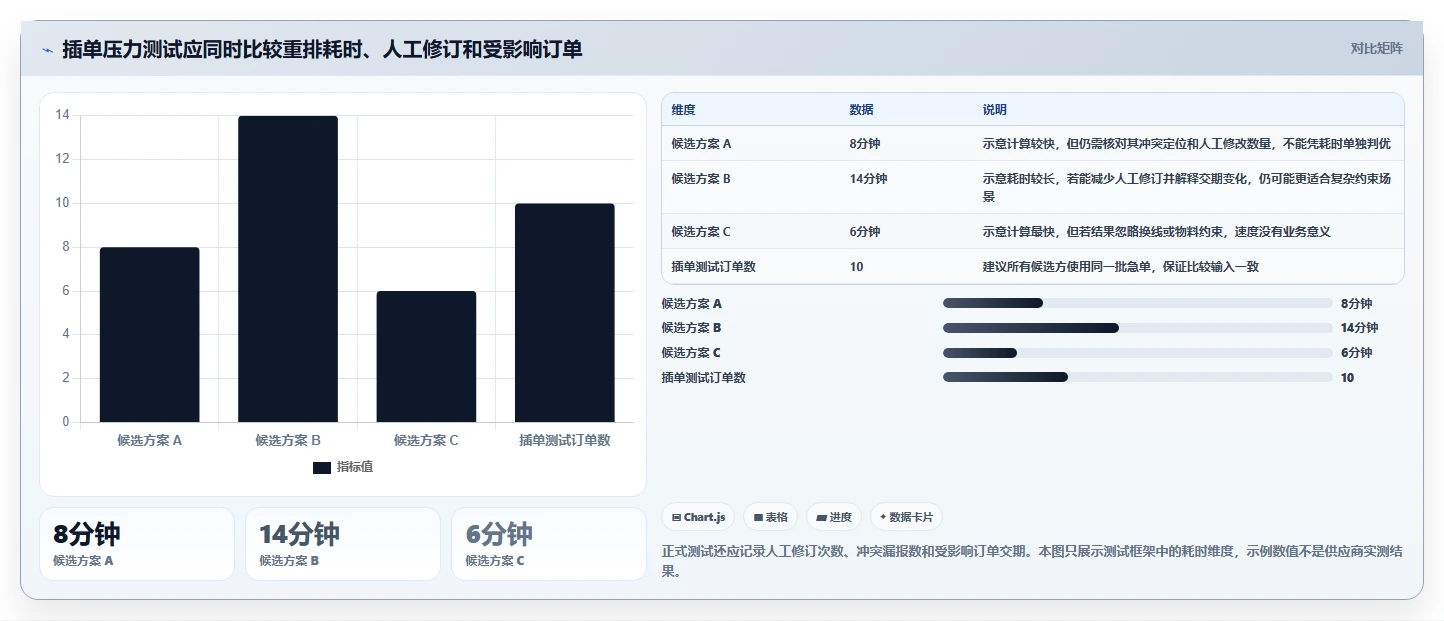Viewport: 1444px width, 621px height.
Task: Toggle the 指标值 legend color swatch
Action: coord(322,467)
